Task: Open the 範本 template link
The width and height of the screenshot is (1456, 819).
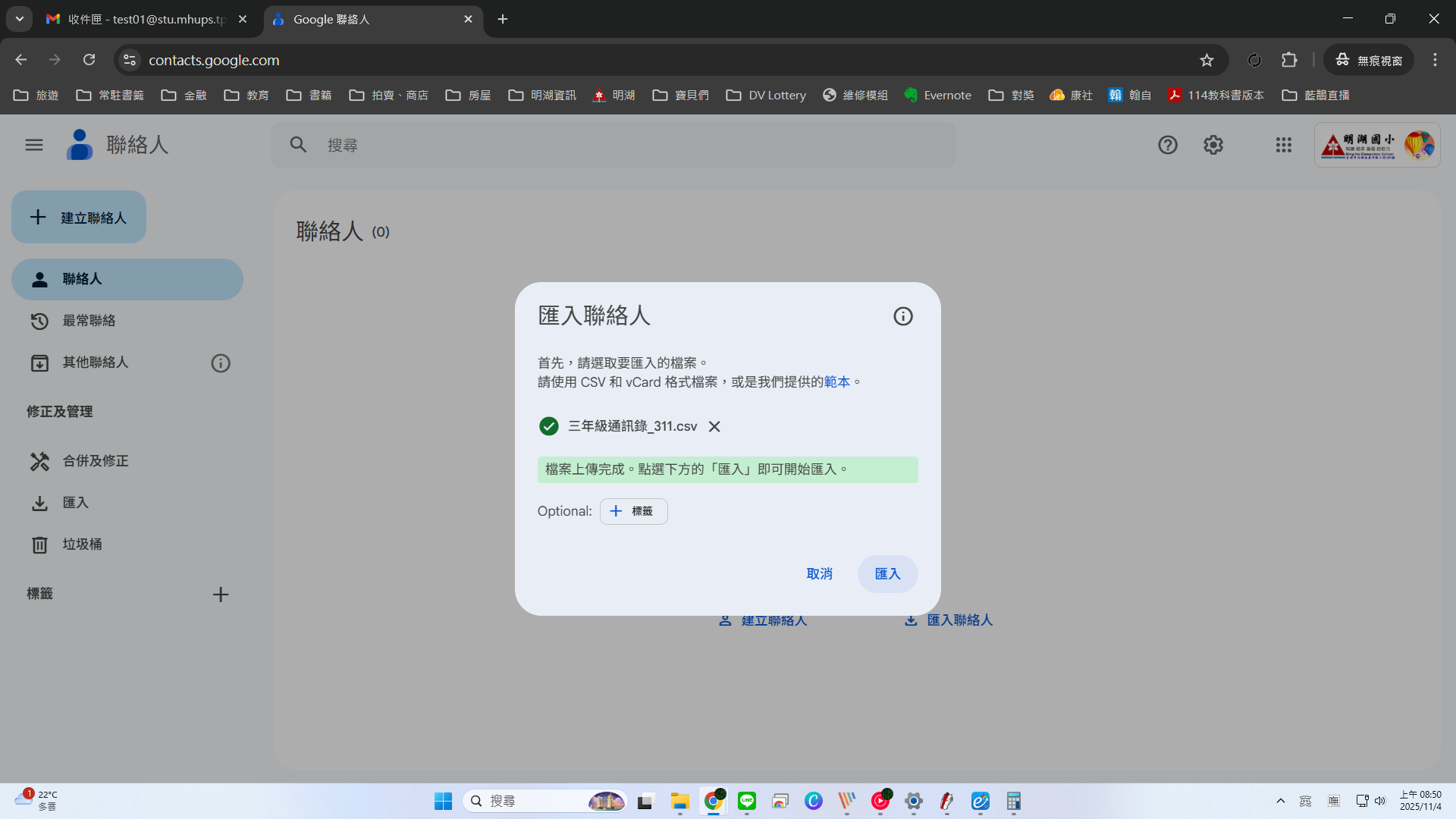Action: [836, 382]
